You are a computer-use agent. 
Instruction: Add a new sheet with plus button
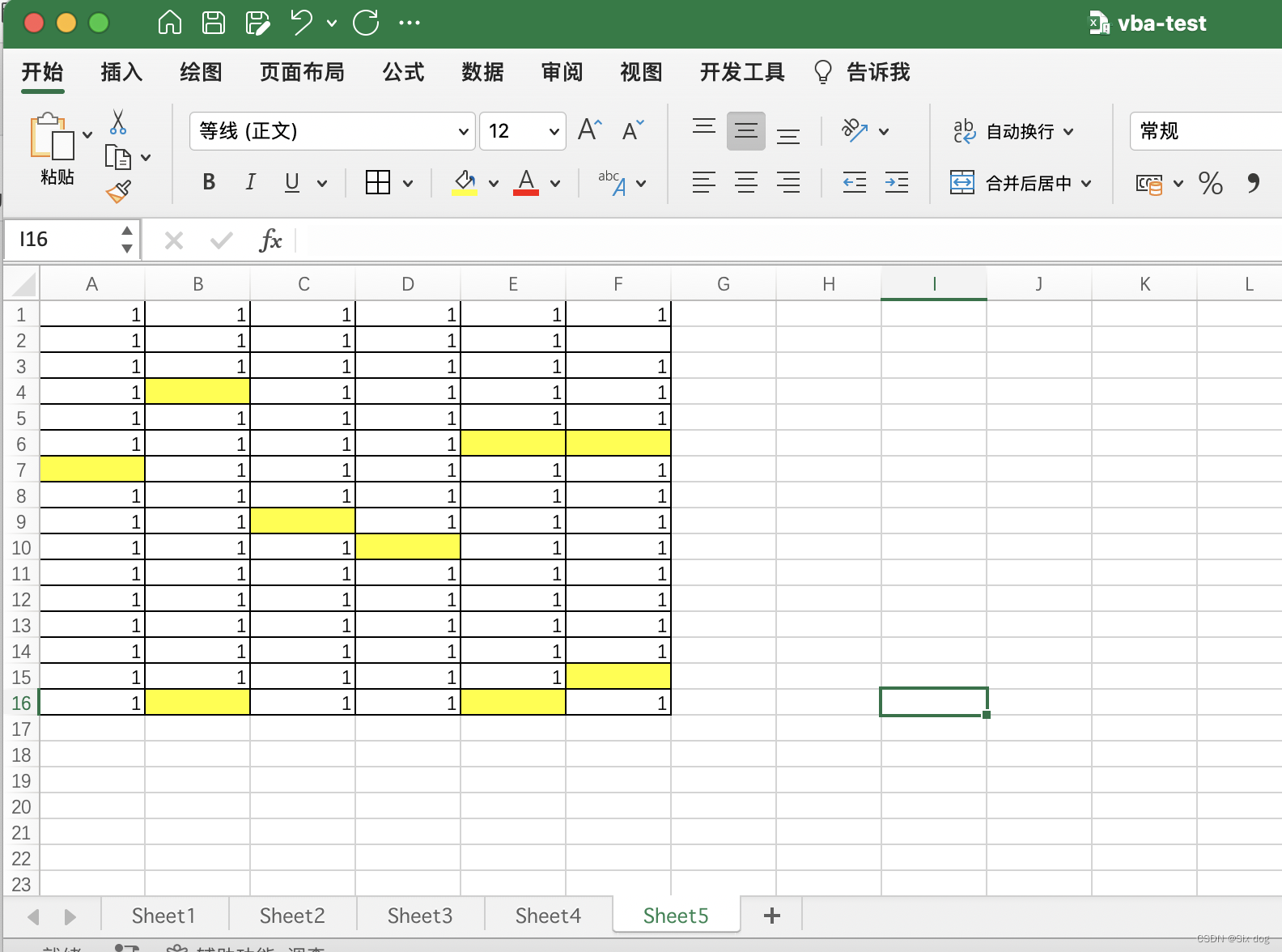[x=772, y=916]
